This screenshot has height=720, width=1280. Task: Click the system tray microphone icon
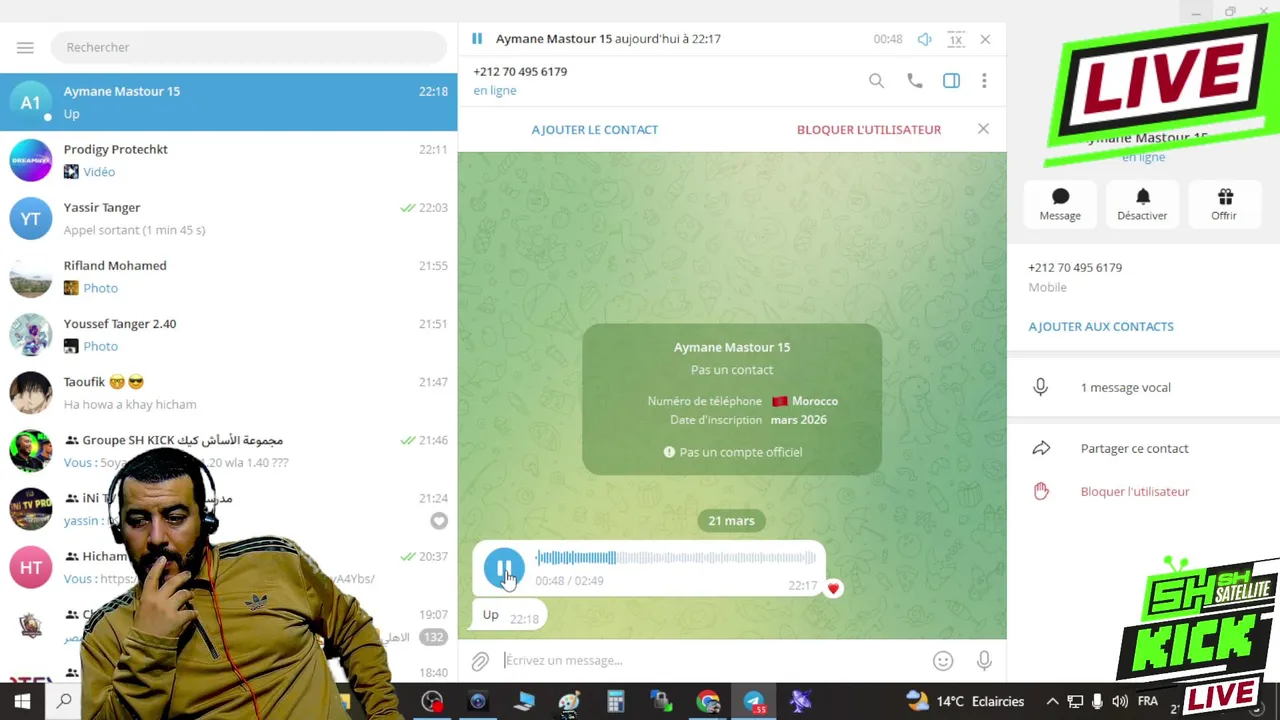(1097, 702)
